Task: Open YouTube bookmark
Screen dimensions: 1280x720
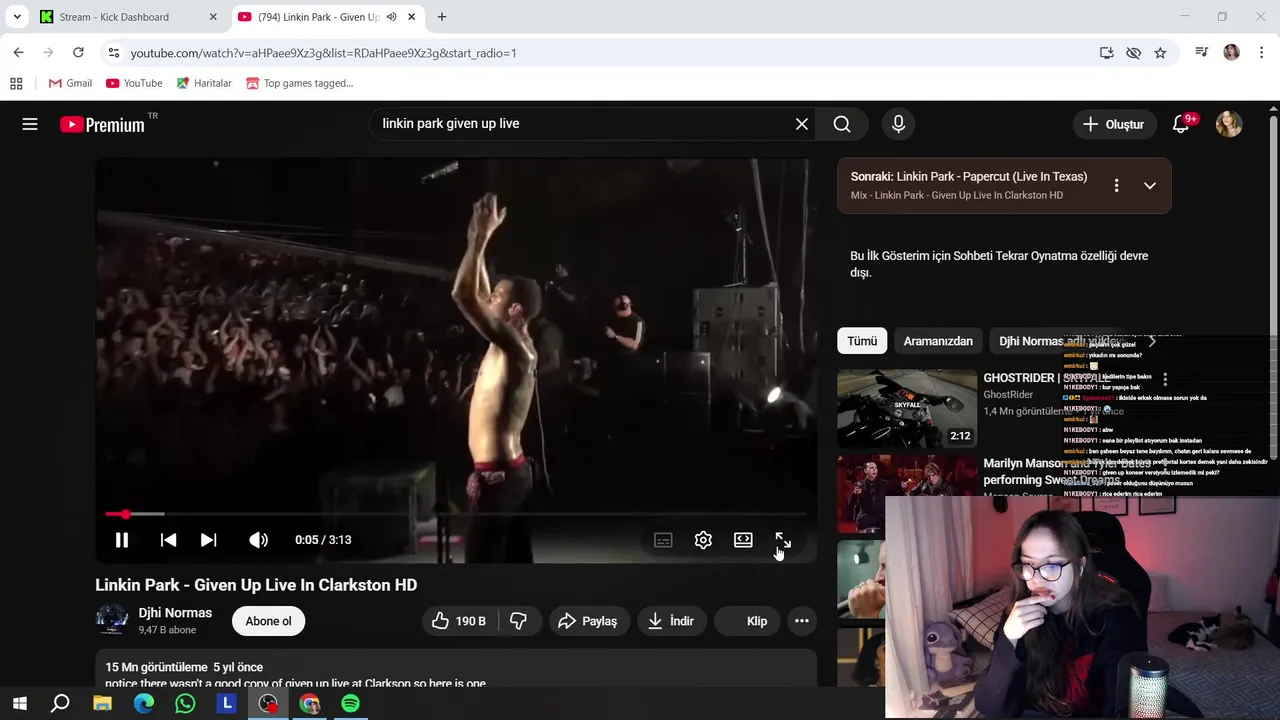Action: click(134, 83)
